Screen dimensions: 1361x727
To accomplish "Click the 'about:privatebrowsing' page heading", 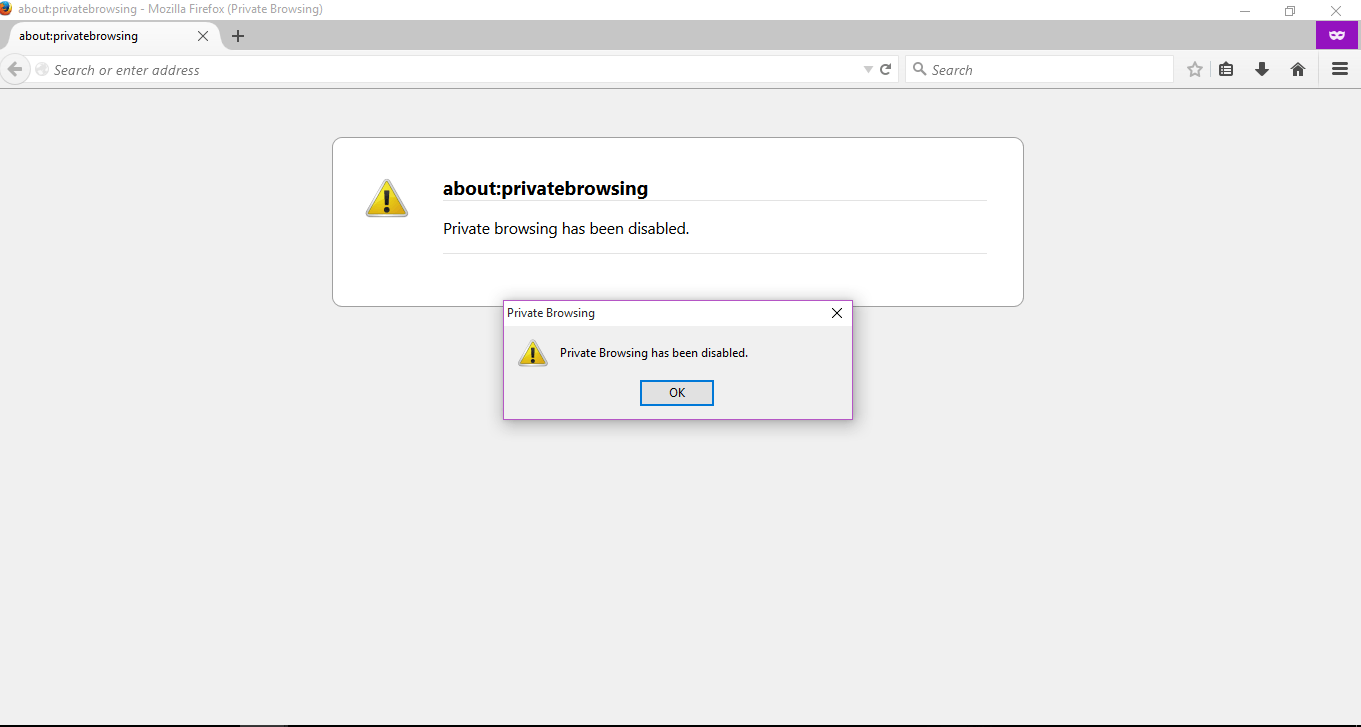I will pos(545,188).
